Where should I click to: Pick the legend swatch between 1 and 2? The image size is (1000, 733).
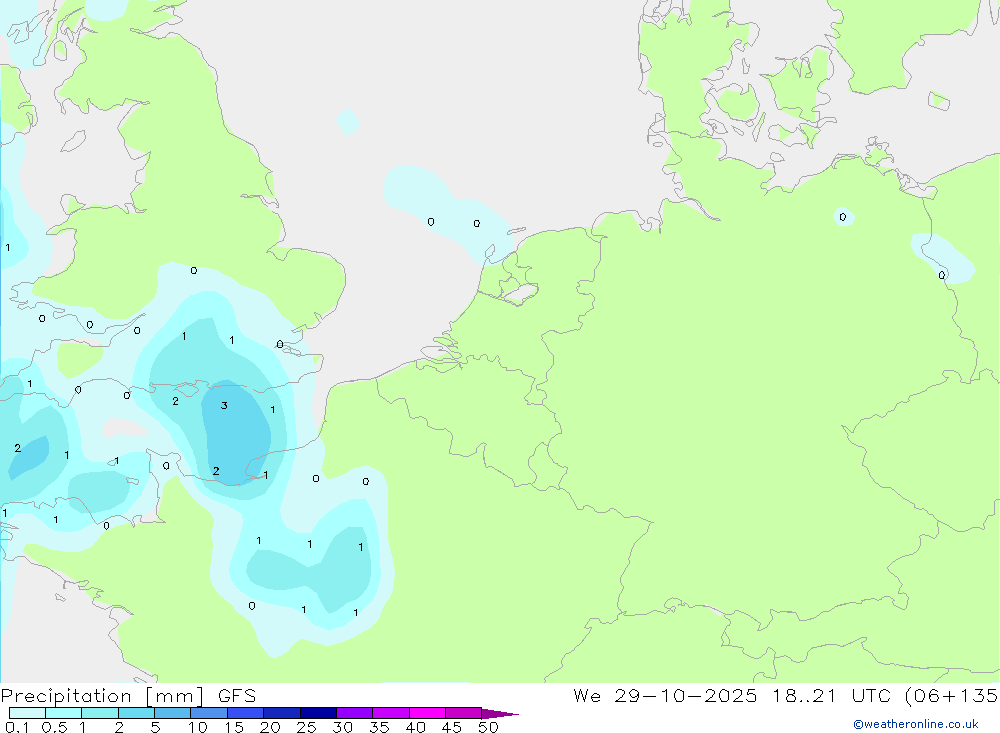click(100, 713)
